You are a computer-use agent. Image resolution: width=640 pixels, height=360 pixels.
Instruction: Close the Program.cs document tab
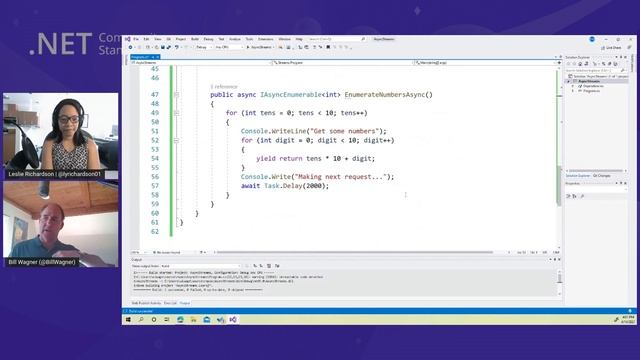click(158, 57)
